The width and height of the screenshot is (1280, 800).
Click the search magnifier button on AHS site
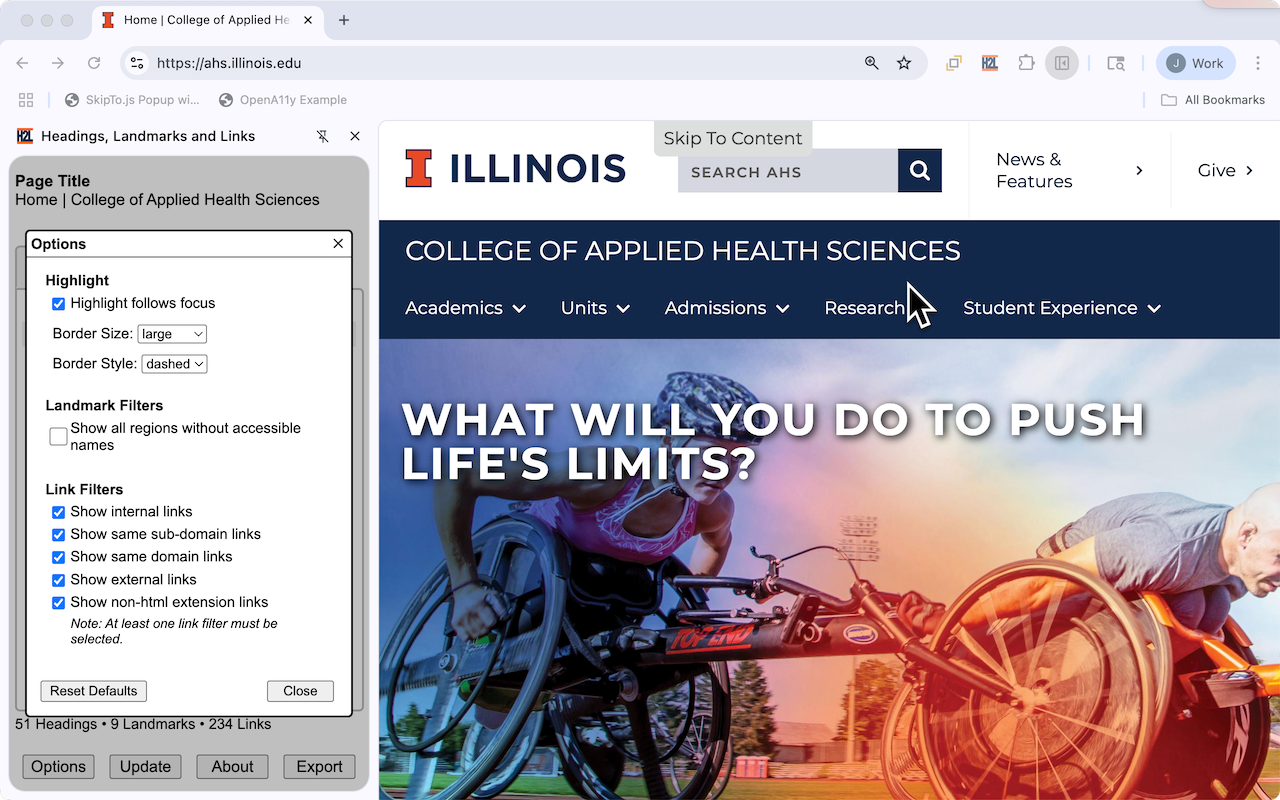pos(920,170)
